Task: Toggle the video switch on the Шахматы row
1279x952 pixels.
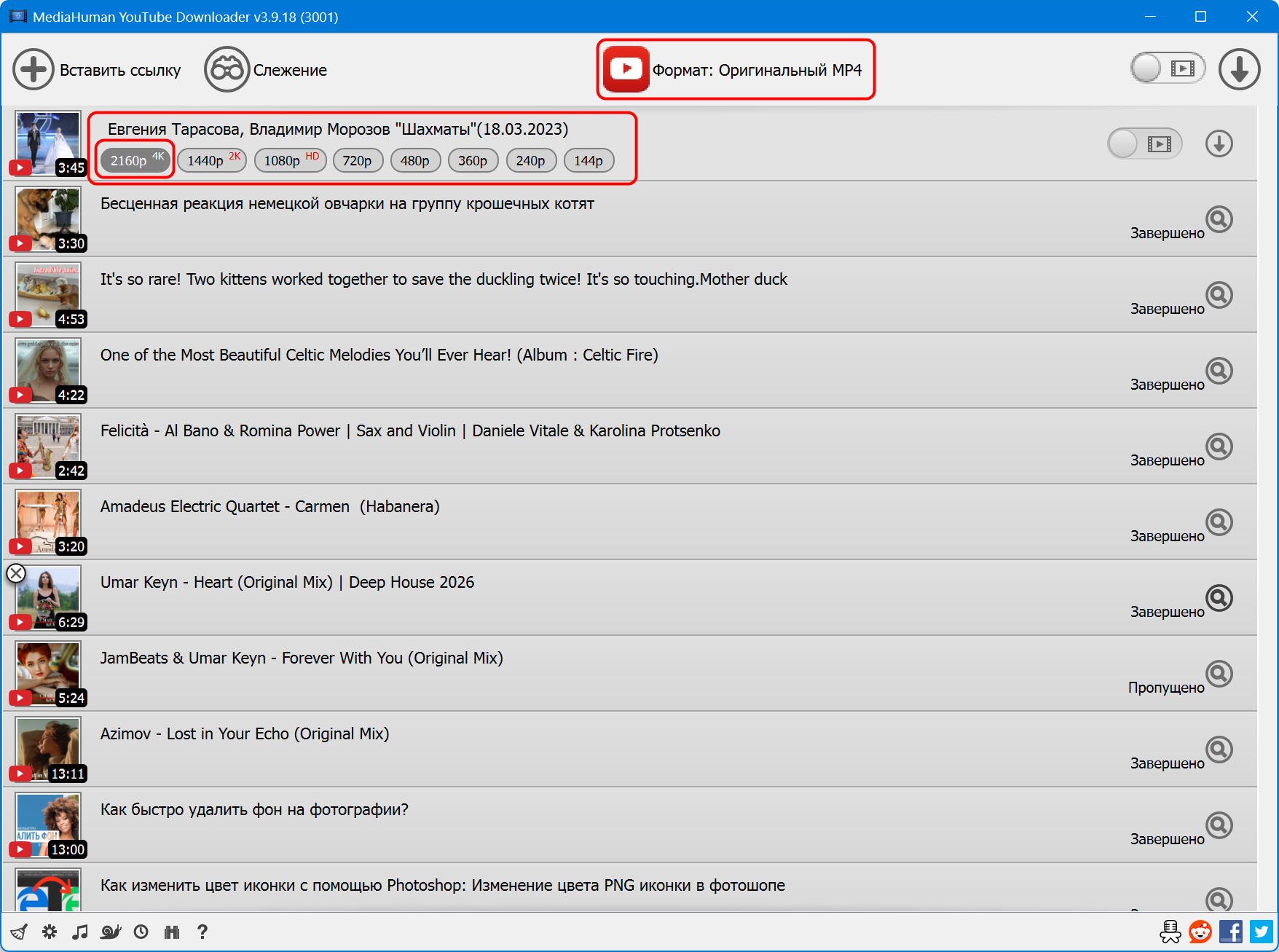Action: click(1144, 143)
